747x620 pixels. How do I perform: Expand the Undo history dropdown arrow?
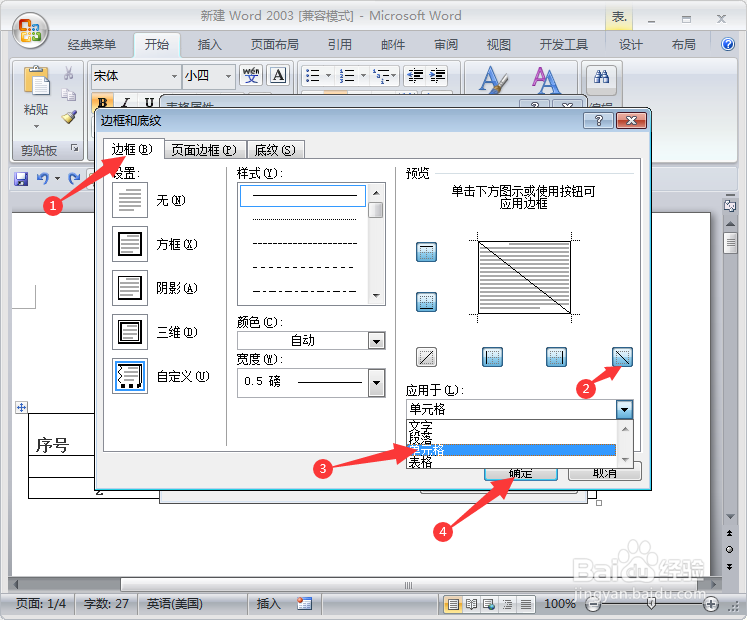pos(57,179)
